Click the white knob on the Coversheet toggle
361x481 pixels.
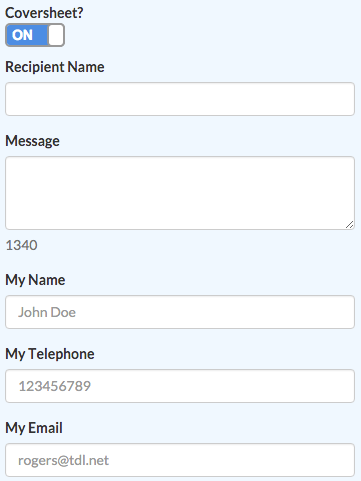click(56, 35)
